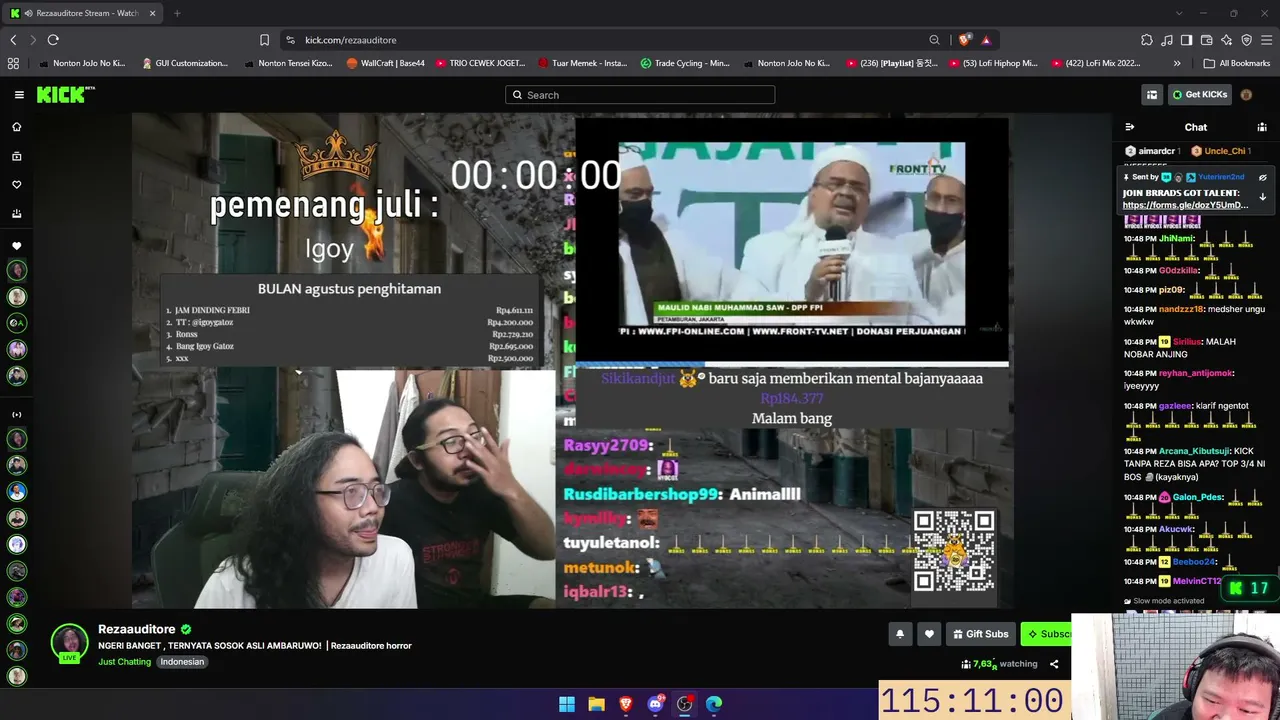Open Brave browser from the taskbar
Image resolution: width=1280 pixels, height=720 pixels.
tap(626, 704)
